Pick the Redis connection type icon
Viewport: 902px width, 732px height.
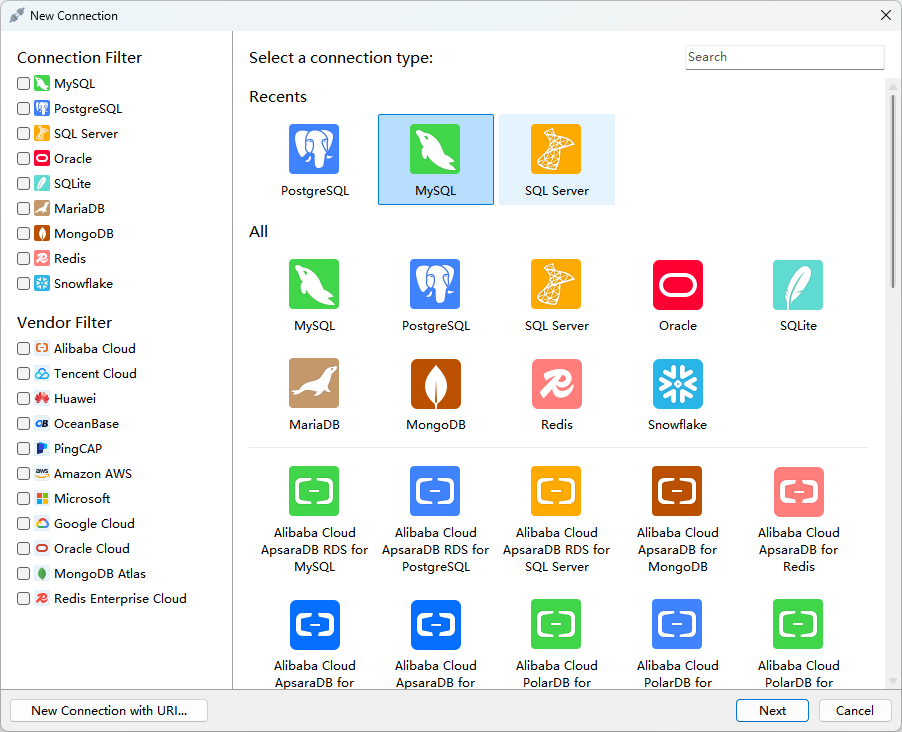coord(557,384)
